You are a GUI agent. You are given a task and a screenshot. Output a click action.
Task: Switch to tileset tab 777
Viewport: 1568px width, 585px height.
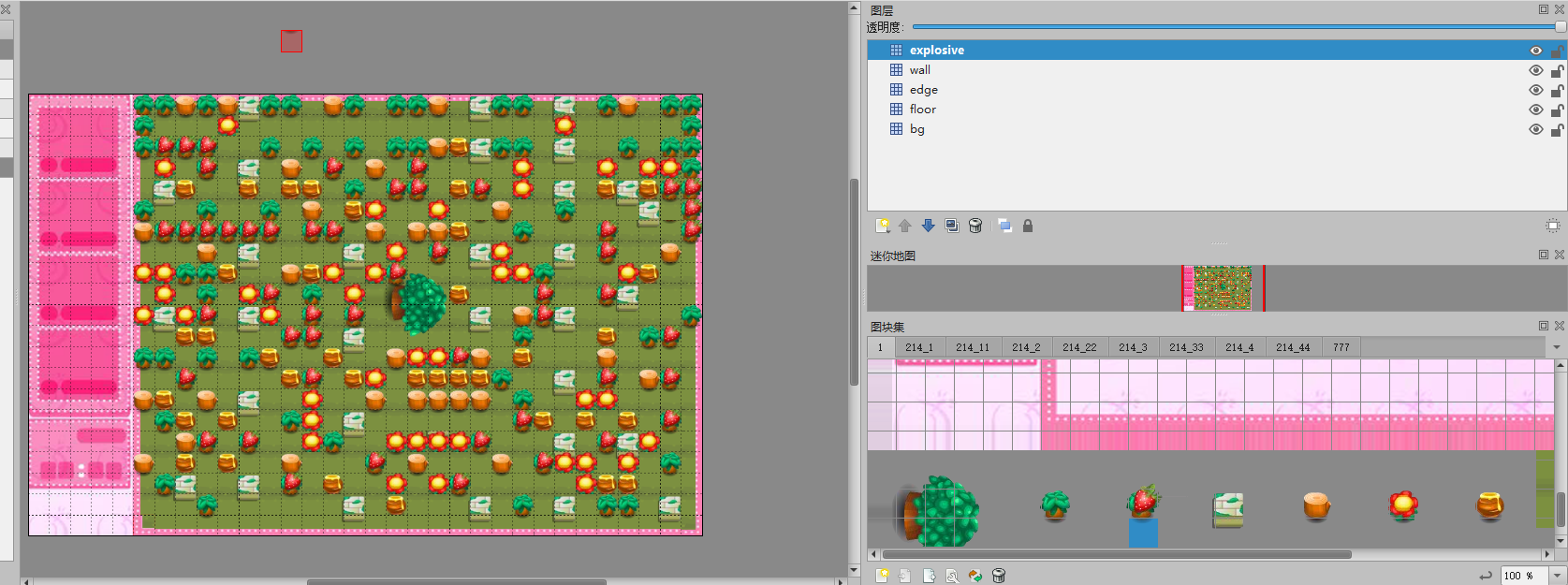pyautogui.click(x=1341, y=347)
